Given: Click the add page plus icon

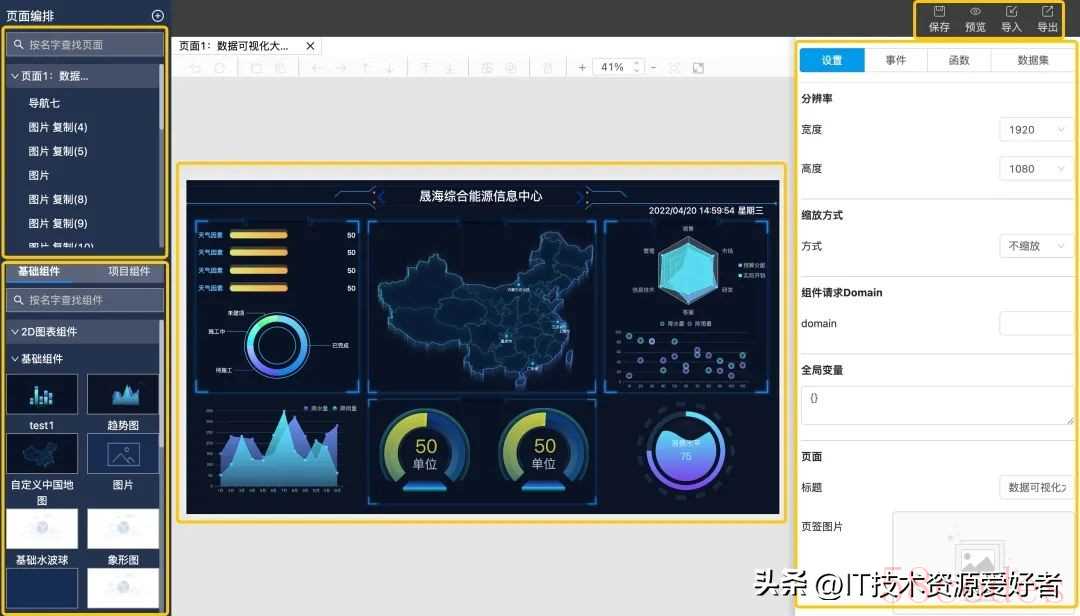Looking at the screenshot, I should click(157, 15).
